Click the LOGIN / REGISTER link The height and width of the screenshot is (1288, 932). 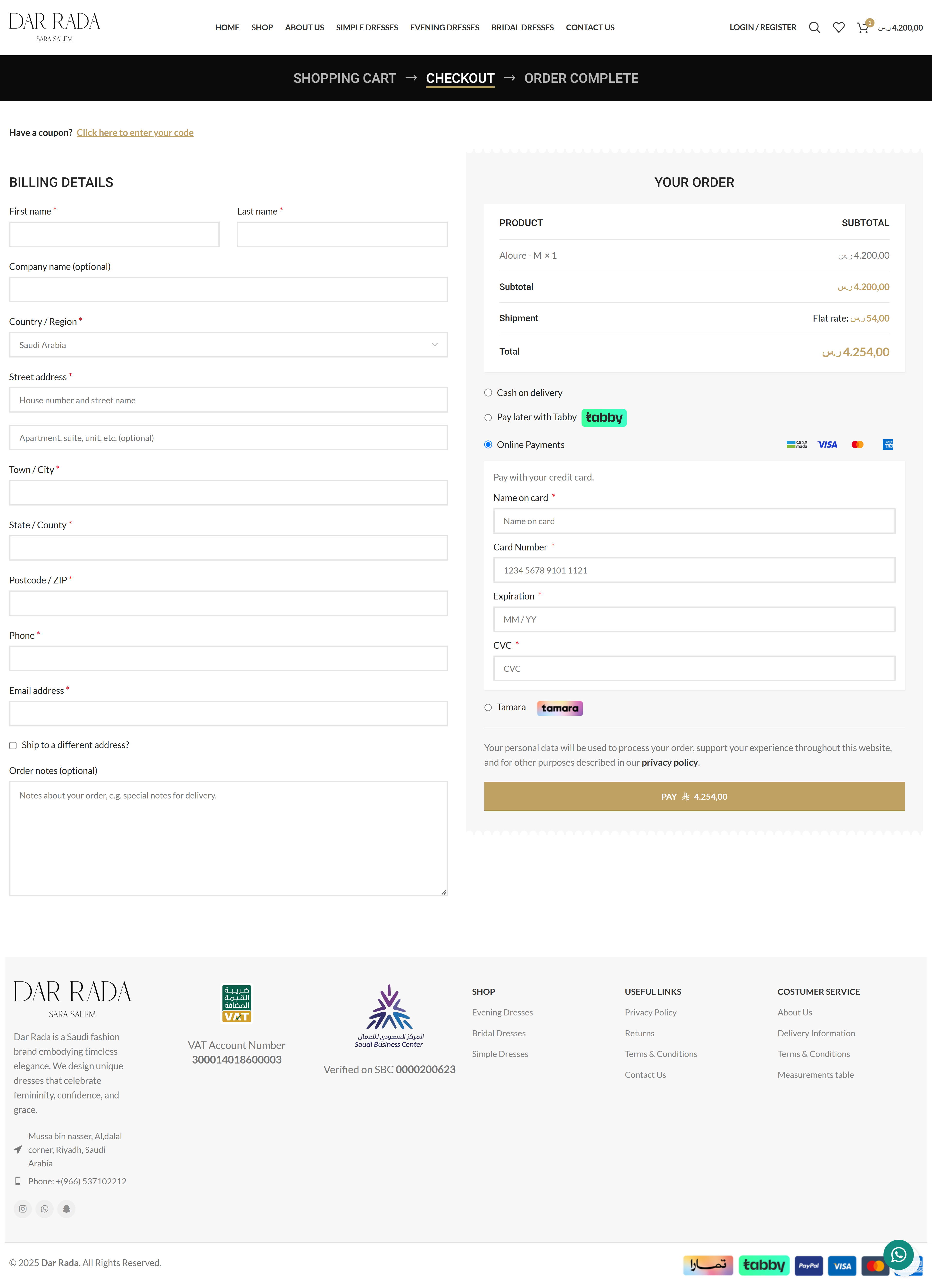click(x=763, y=27)
